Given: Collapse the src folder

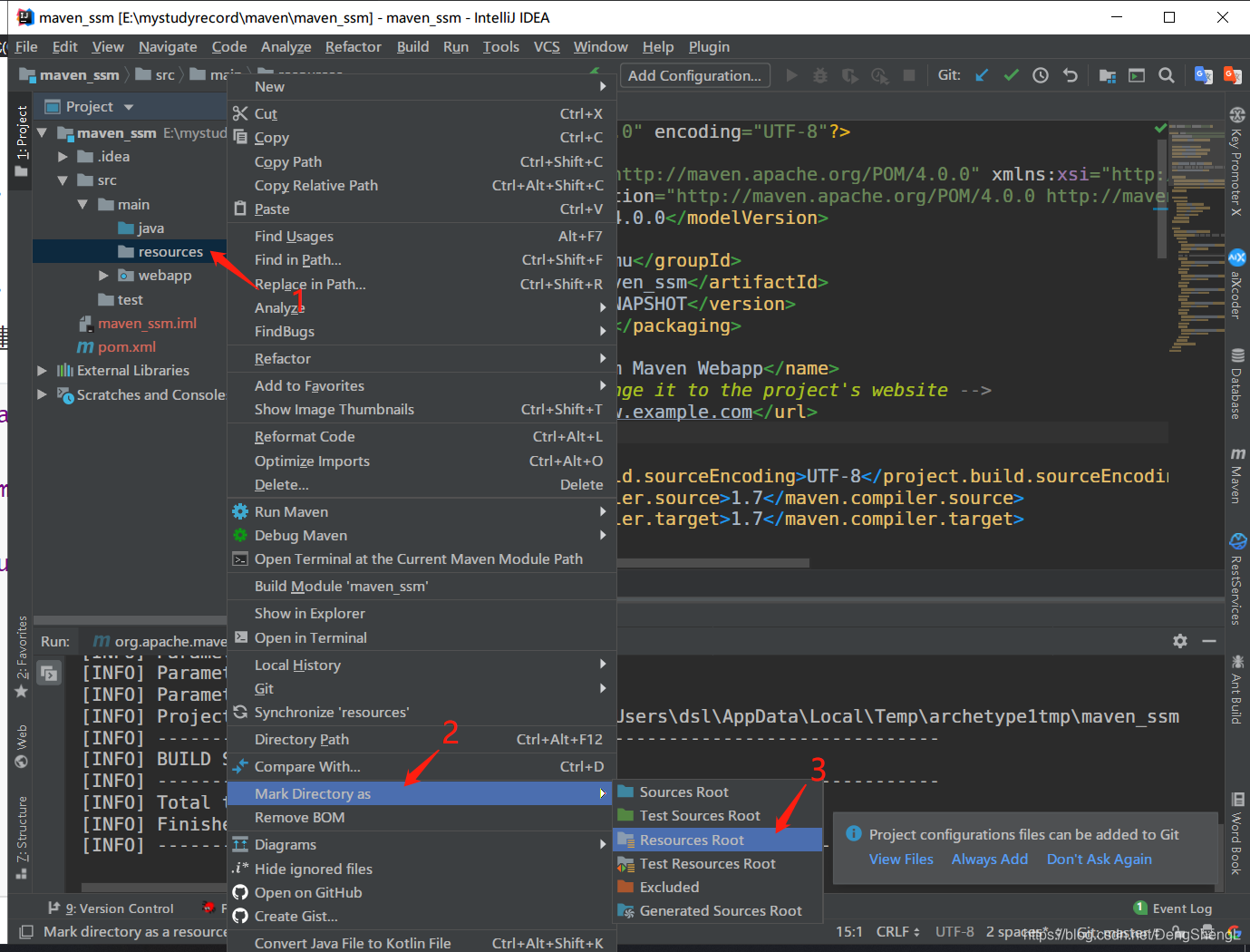Looking at the screenshot, I should tap(63, 180).
